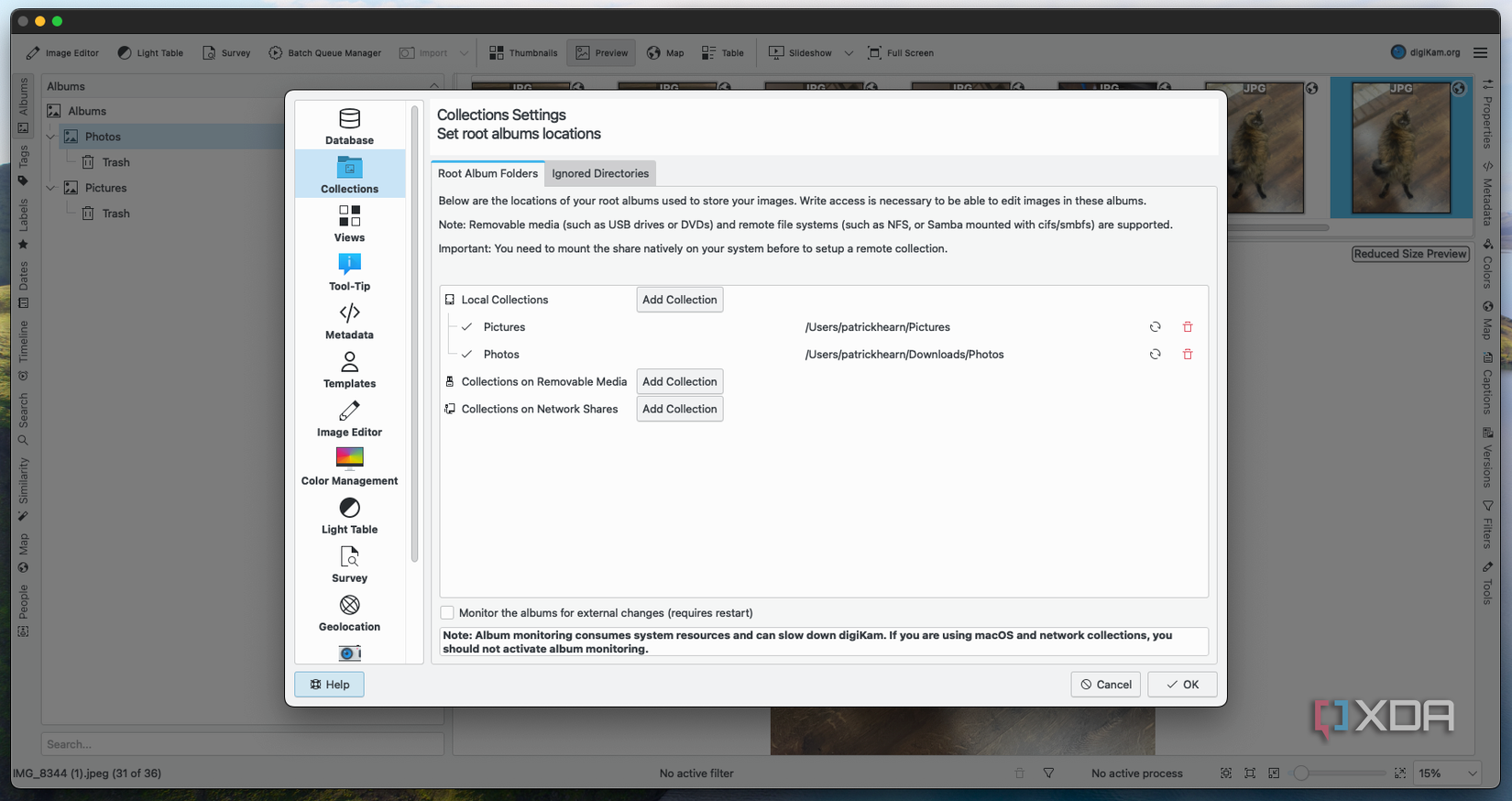Open the Versions right sidebar tab
Viewport: 1512px width, 801px height.
tap(1487, 457)
